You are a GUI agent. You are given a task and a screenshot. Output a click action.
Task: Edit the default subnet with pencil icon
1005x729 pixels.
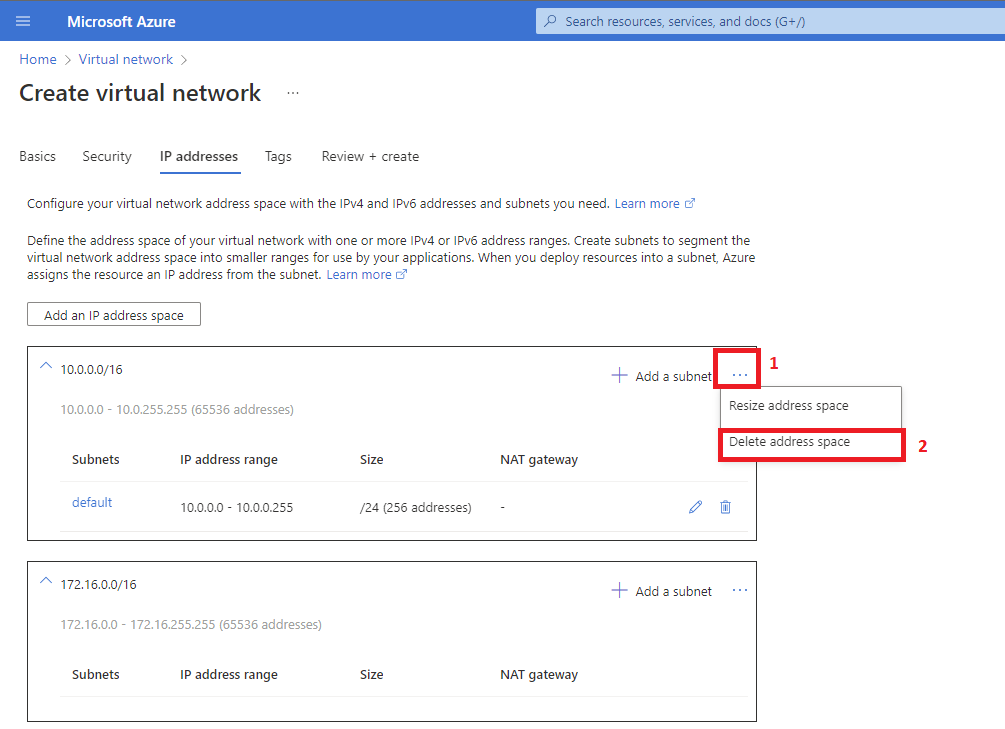[695, 507]
